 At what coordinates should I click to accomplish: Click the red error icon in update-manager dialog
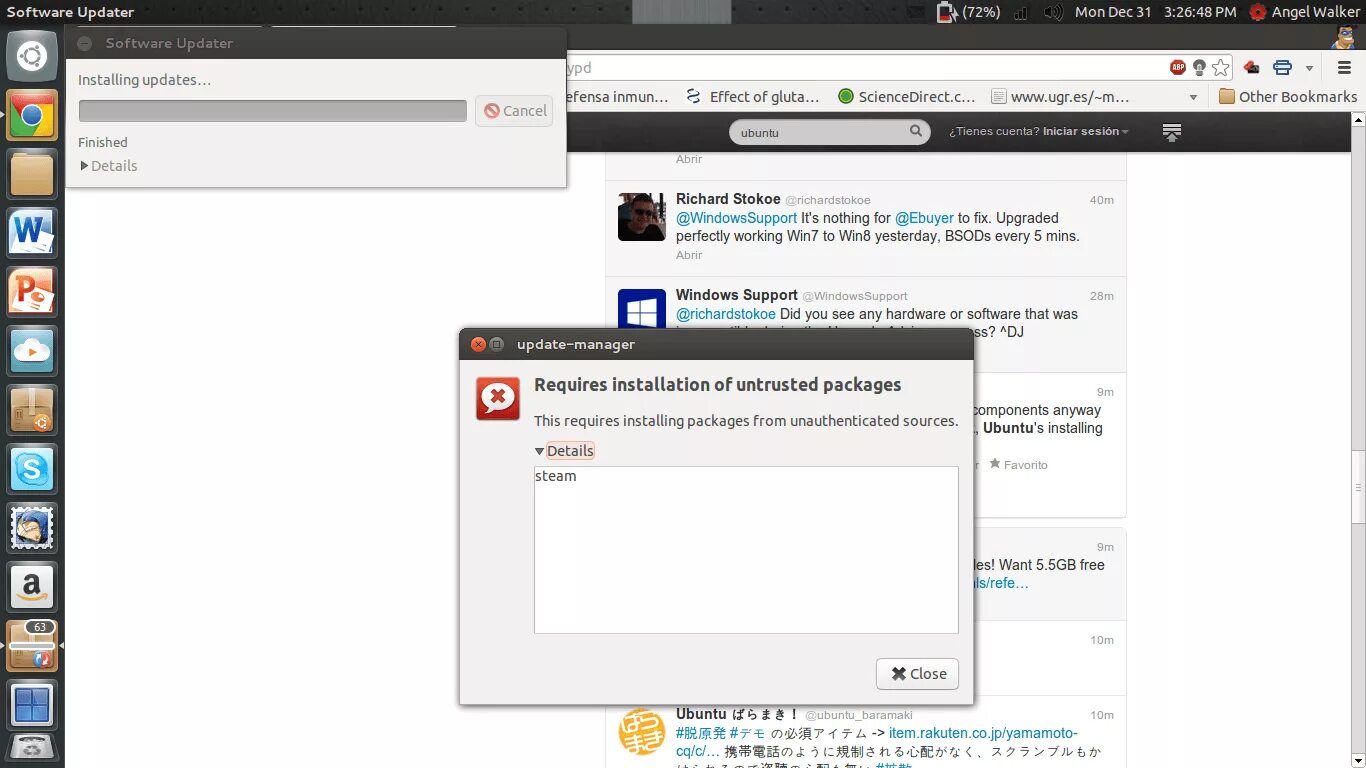click(x=498, y=399)
